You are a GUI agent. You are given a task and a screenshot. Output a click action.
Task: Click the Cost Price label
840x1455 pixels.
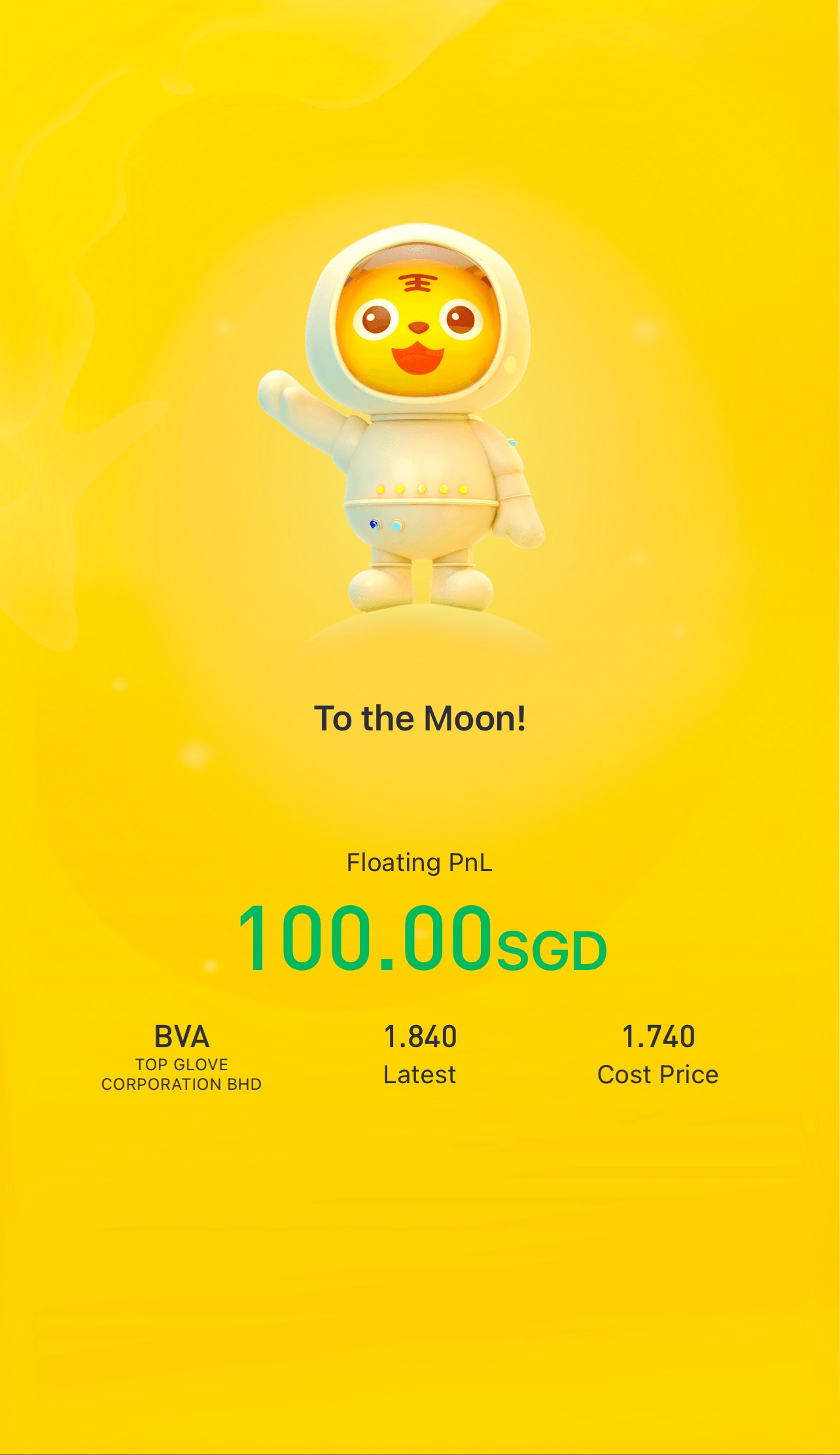(658, 1075)
